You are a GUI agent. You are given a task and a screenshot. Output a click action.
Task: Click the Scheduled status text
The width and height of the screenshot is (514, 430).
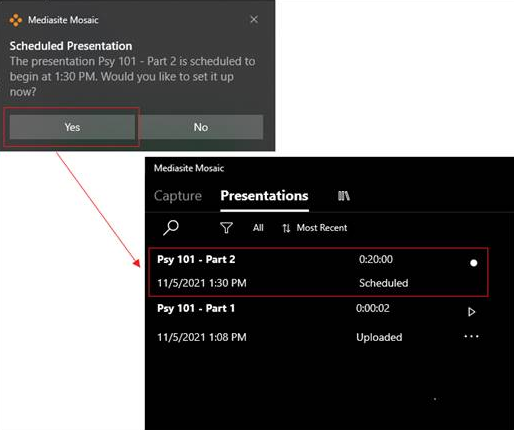coord(383,283)
